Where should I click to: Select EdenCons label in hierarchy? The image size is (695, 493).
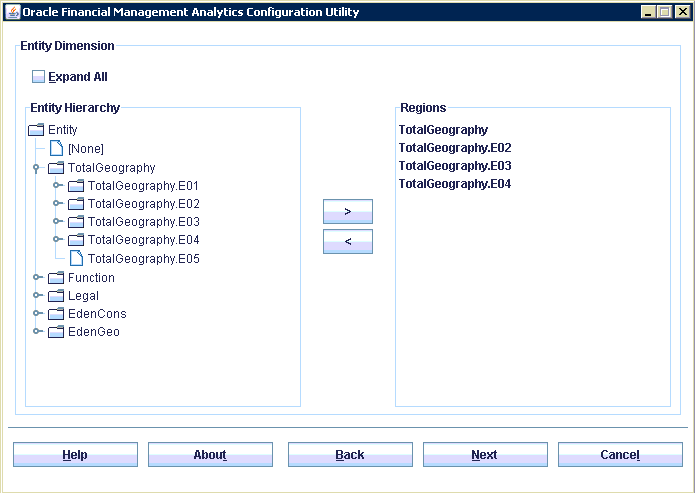coord(97,314)
